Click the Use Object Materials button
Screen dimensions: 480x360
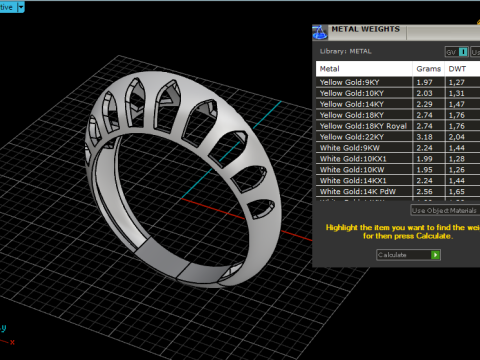click(x=445, y=210)
